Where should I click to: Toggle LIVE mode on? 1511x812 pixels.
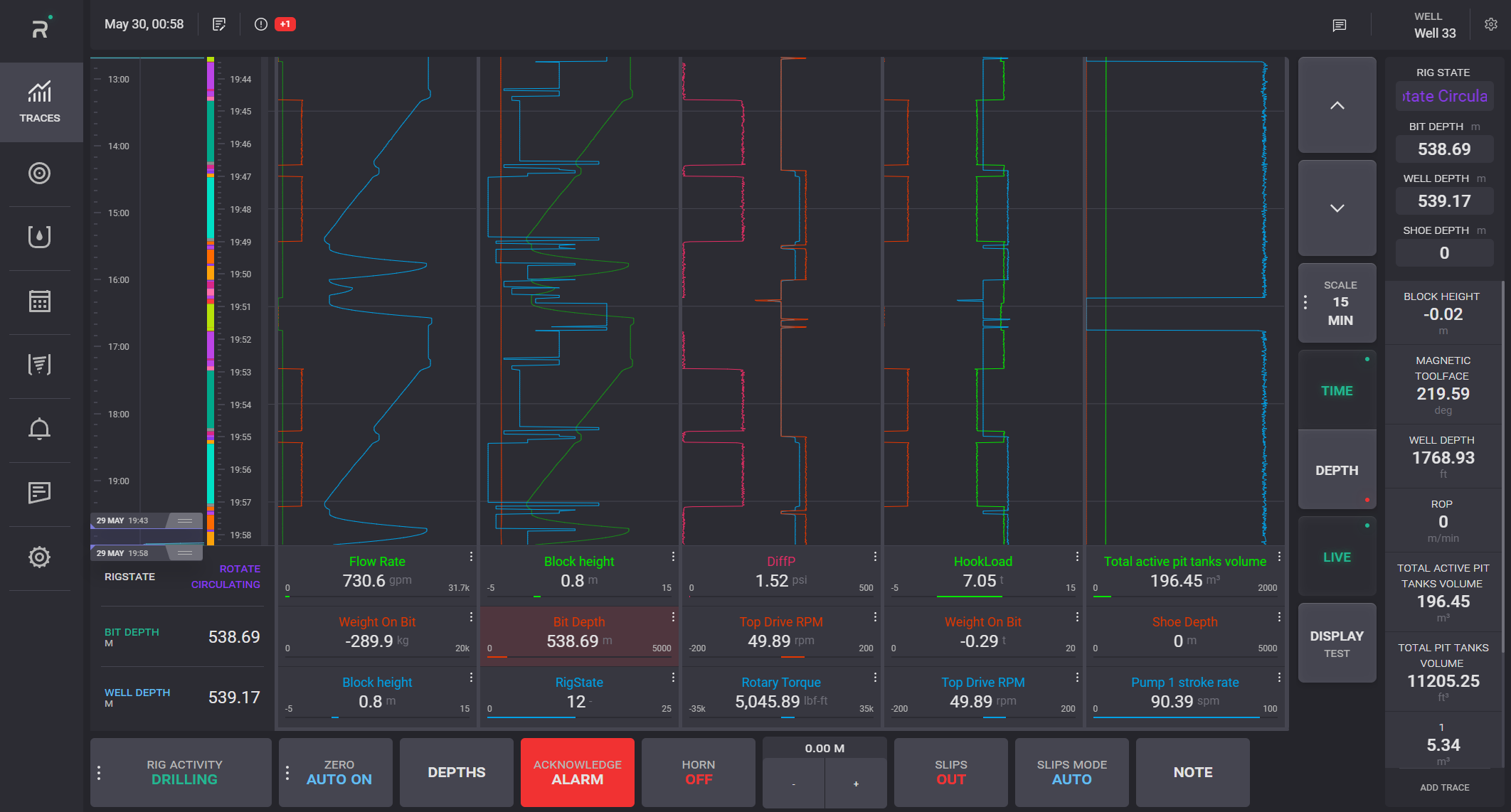[1337, 557]
